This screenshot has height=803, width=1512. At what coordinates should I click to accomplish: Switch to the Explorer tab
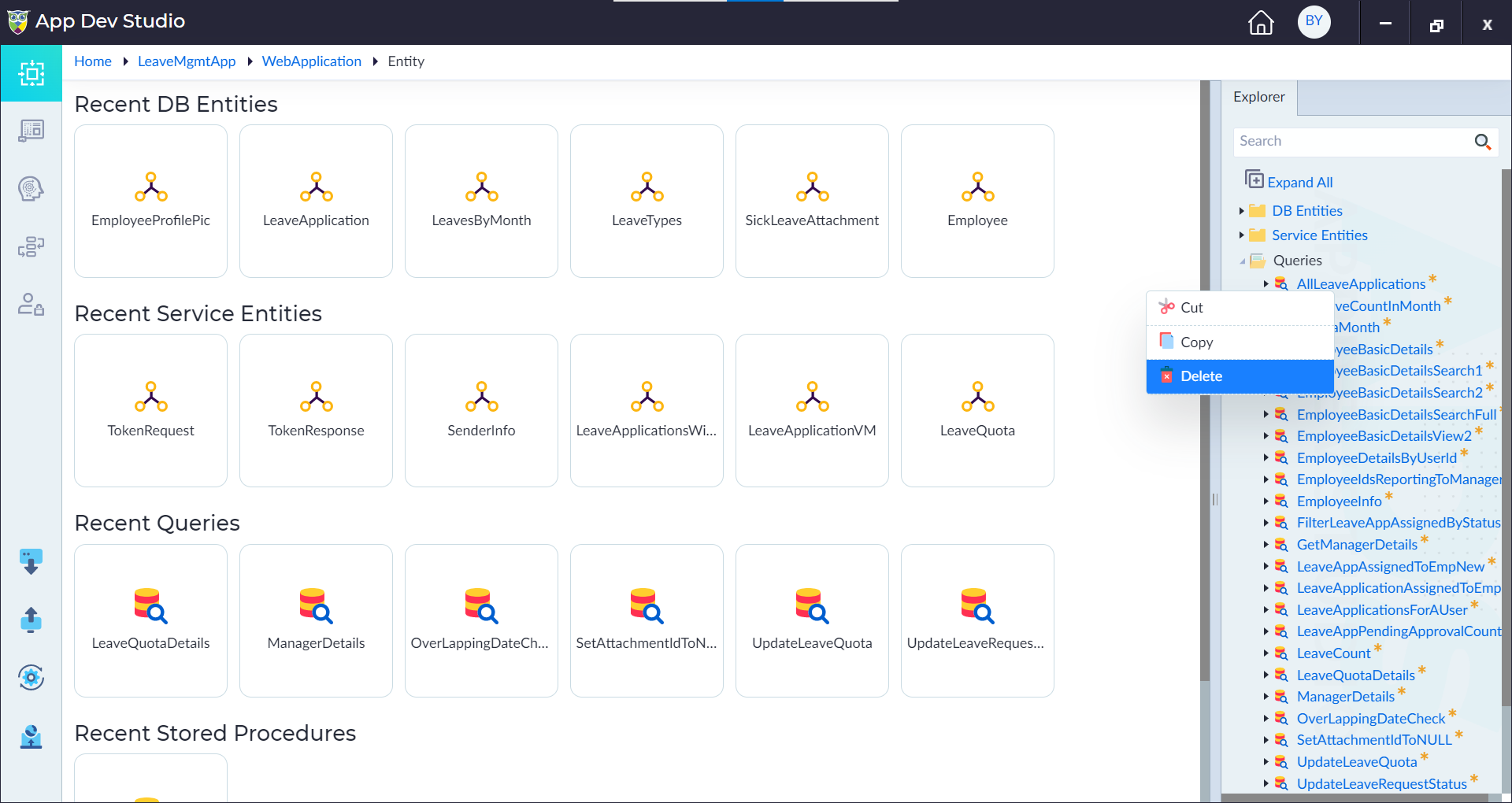coord(1258,97)
